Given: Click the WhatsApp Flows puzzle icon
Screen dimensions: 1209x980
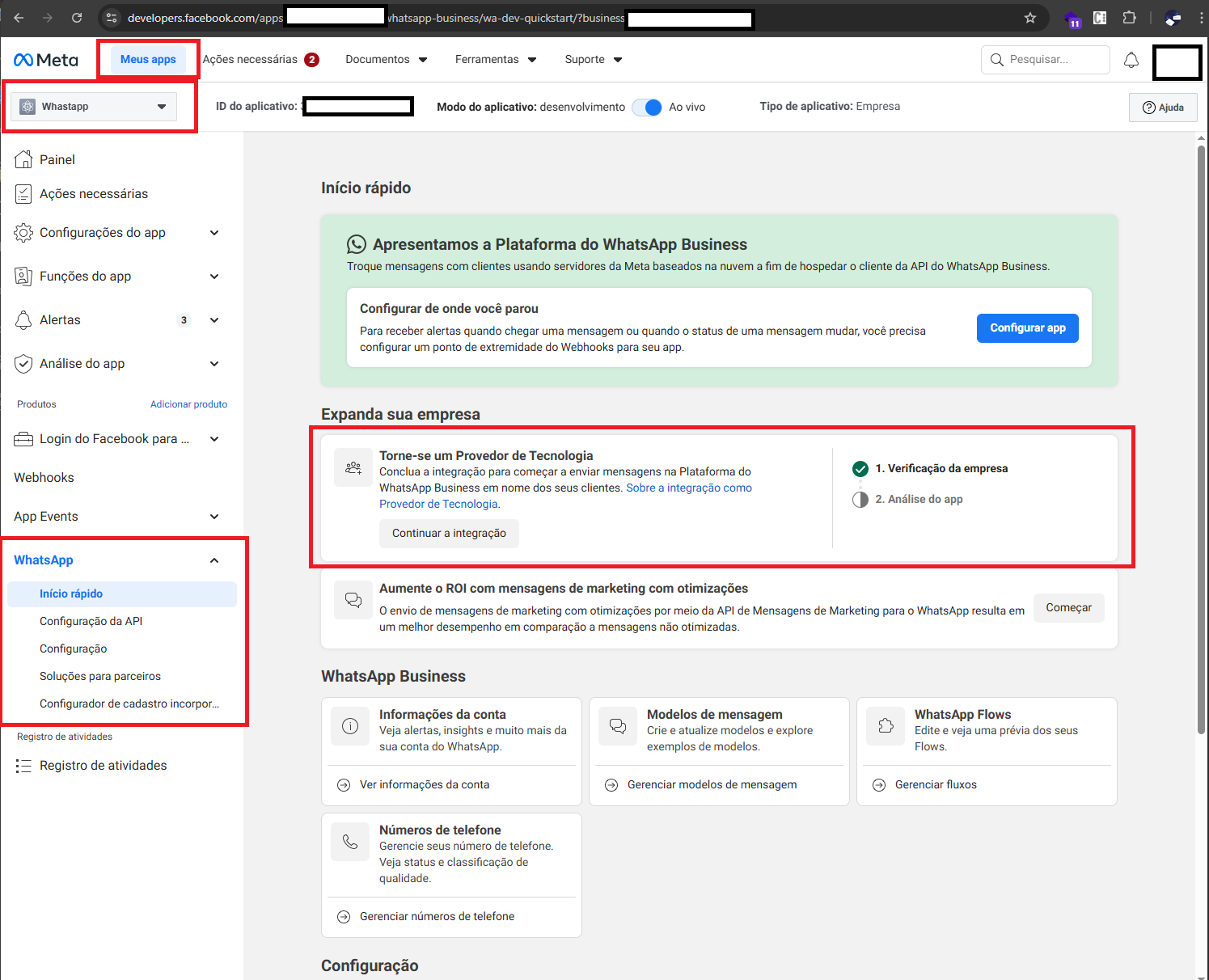Looking at the screenshot, I should (x=886, y=726).
